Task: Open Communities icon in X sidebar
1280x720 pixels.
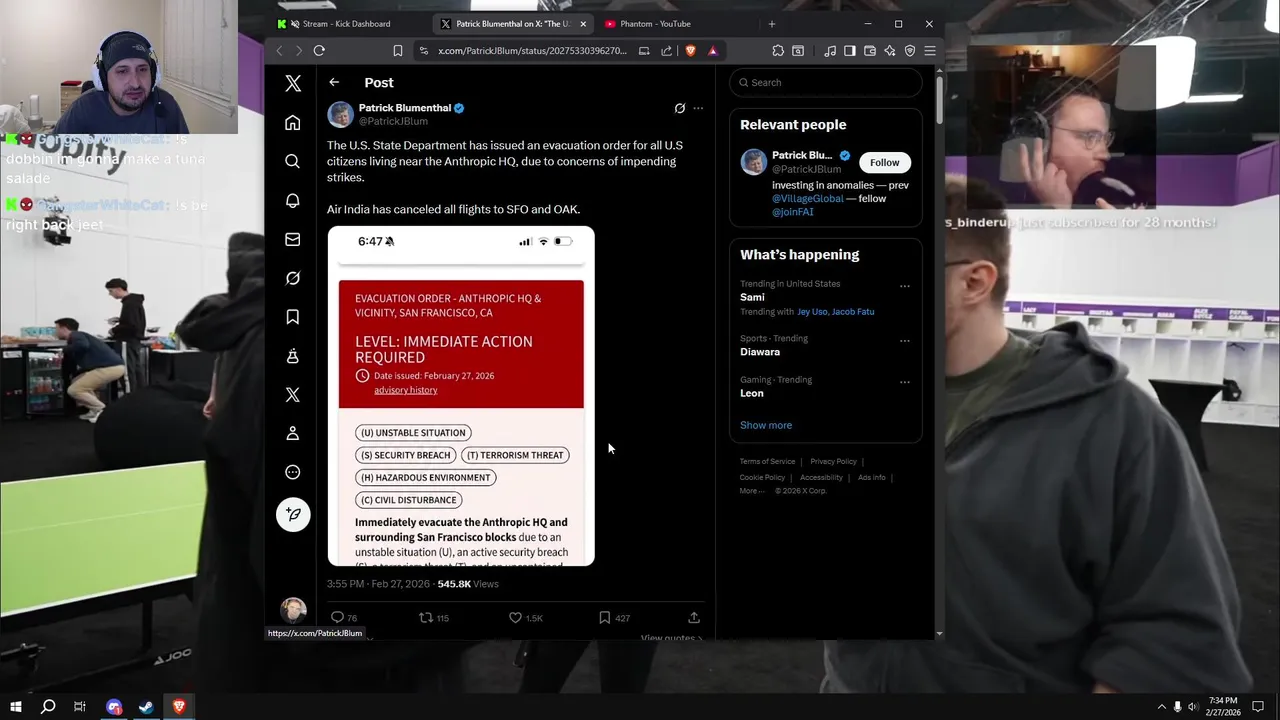Action: tap(292, 356)
